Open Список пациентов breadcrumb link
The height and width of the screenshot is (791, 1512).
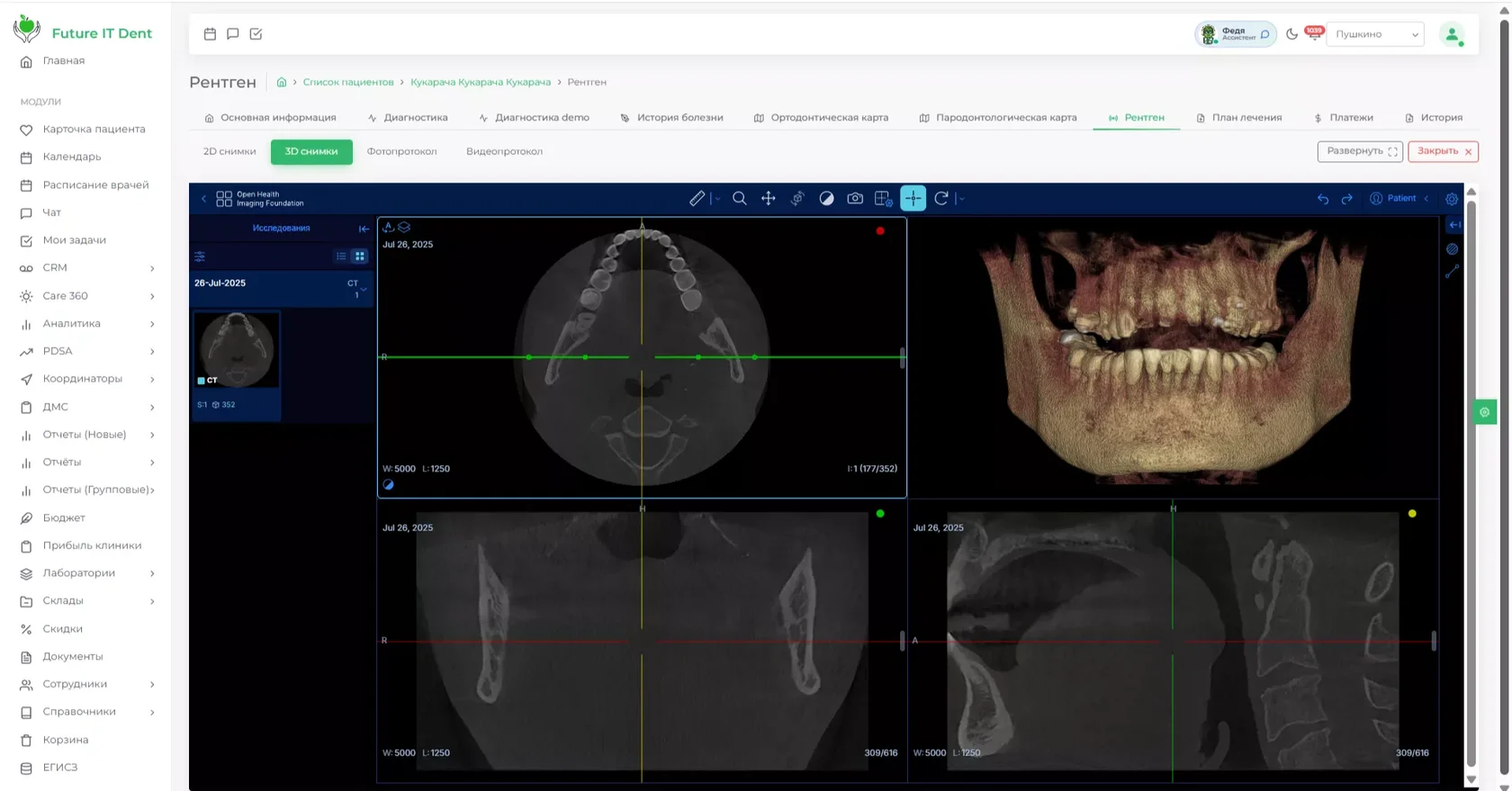(x=348, y=82)
